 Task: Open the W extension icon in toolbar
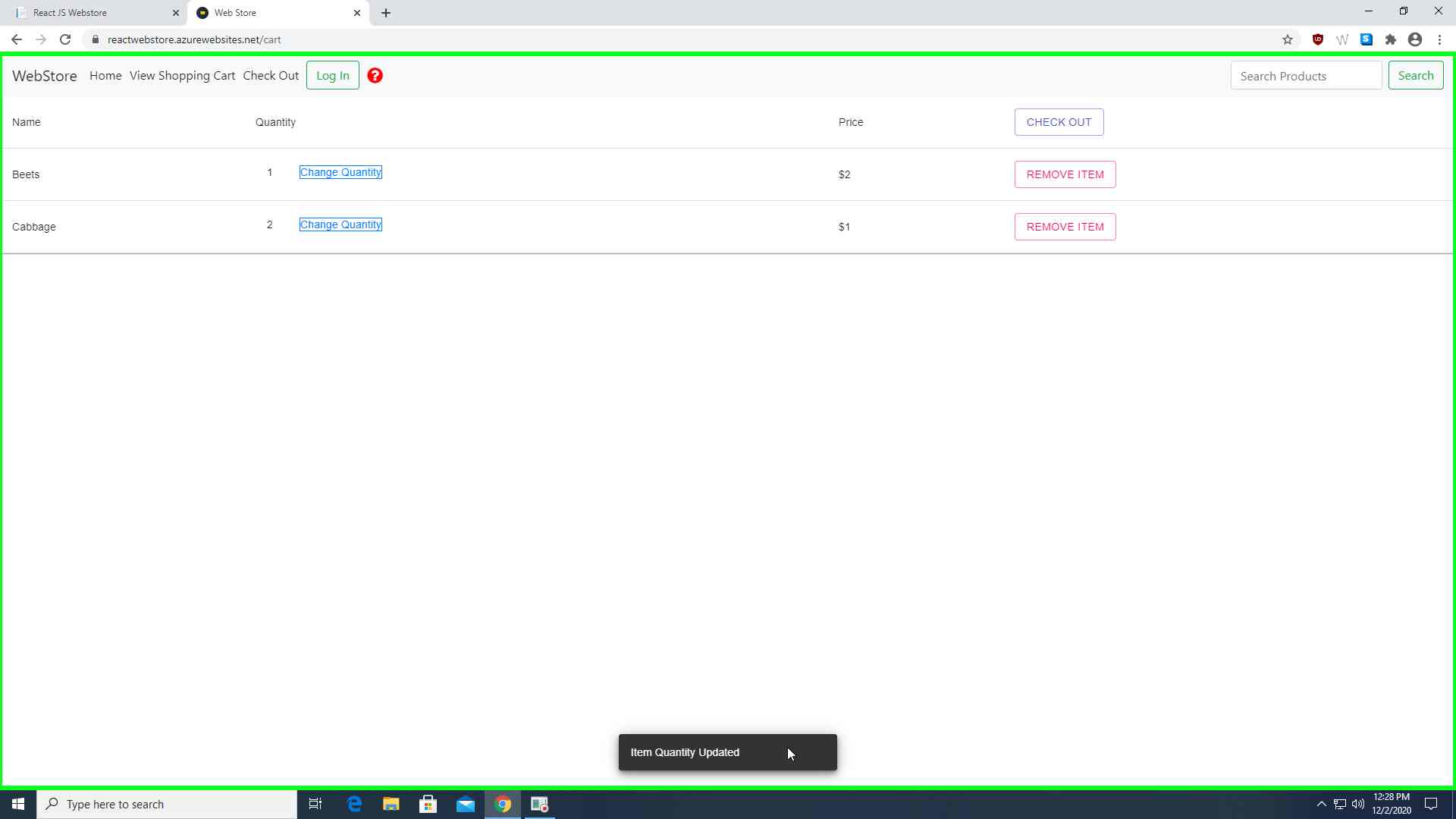pyautogui.click(x=1342, y=39)
